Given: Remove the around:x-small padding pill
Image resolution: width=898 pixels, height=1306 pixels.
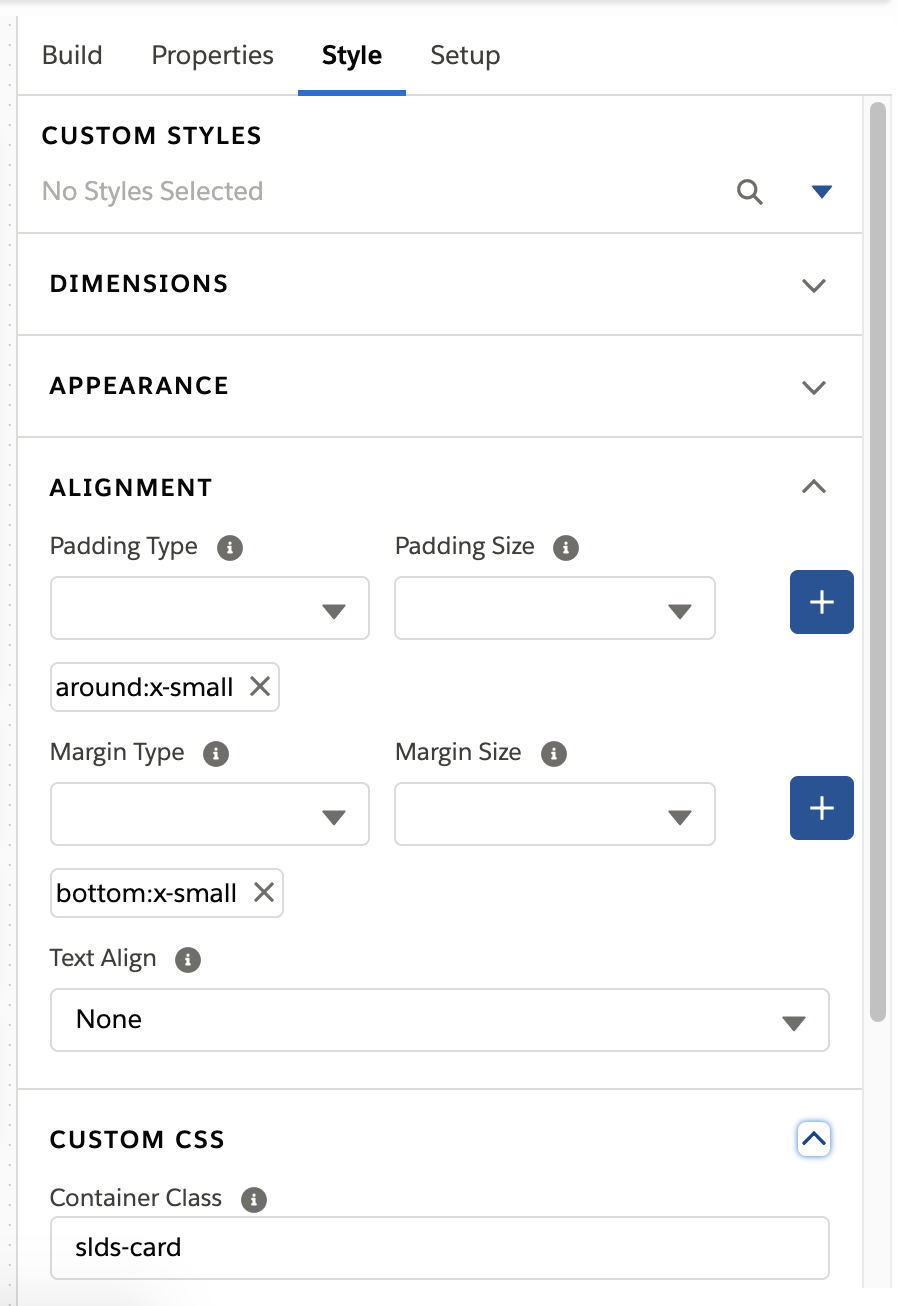Looking at the screenshot, I should [x=259, y=687].
